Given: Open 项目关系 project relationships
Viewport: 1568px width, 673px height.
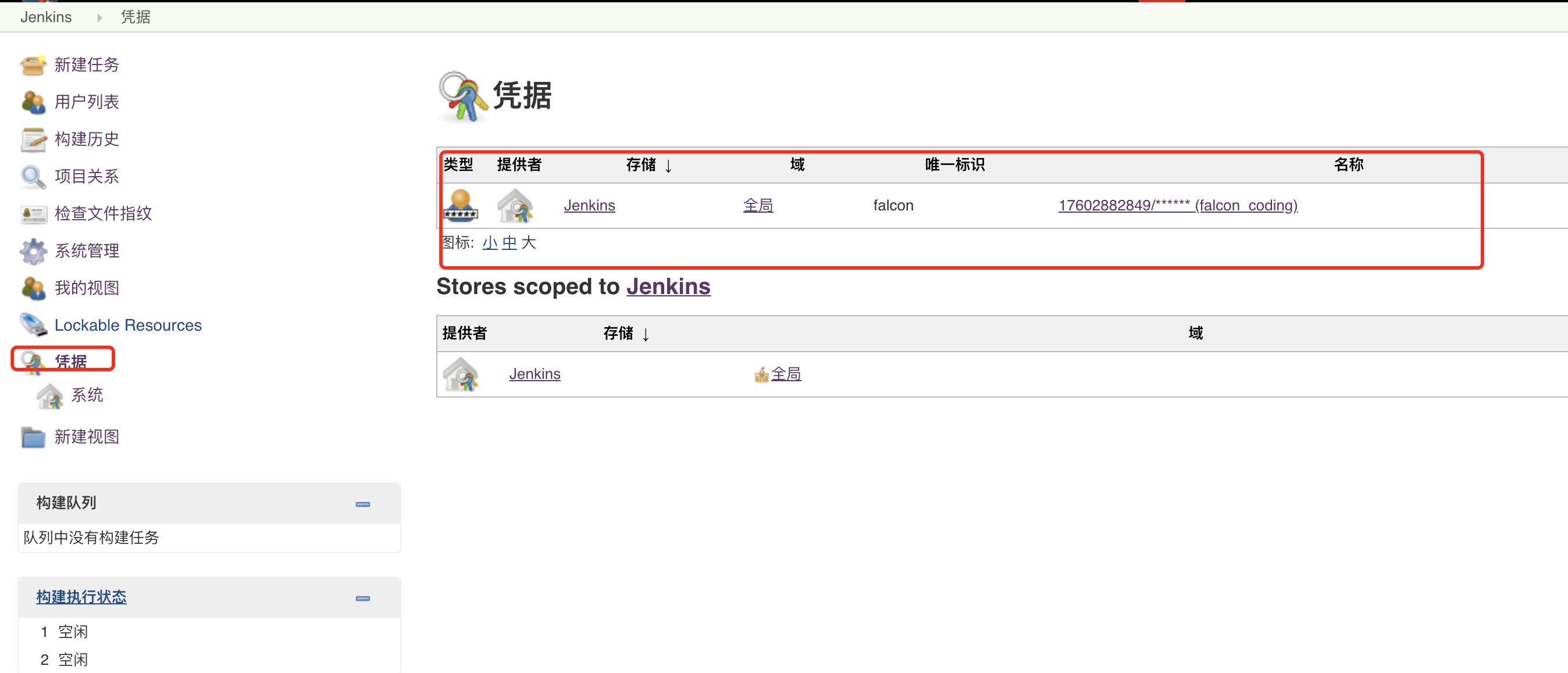Looking at the screenshot, I should 87,177.
